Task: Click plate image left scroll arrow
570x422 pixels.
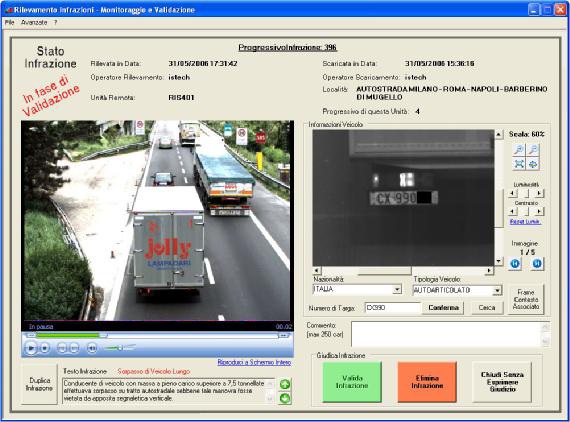Action: [316, 270]
